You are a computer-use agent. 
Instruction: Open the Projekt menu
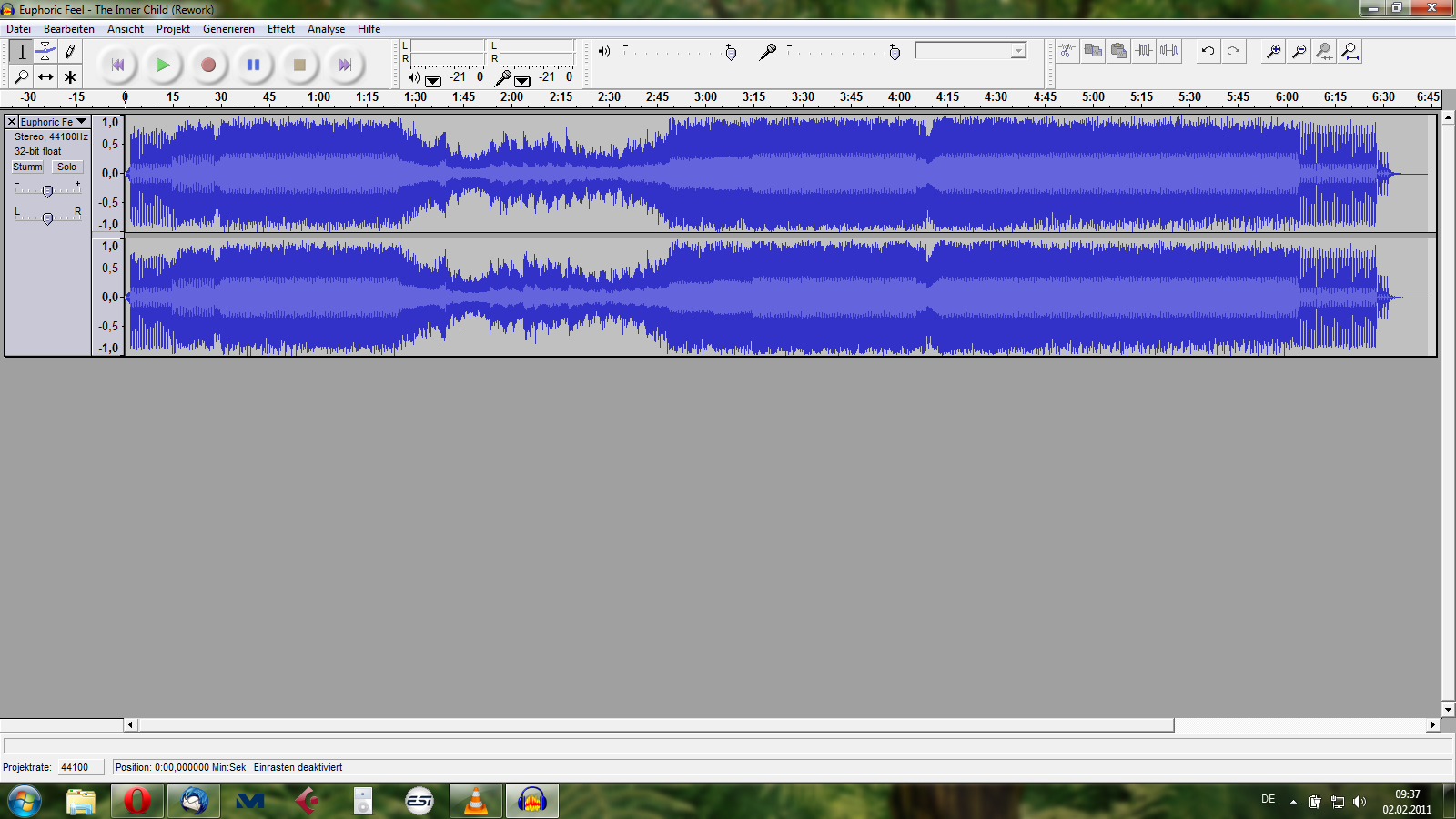(173, 29)
